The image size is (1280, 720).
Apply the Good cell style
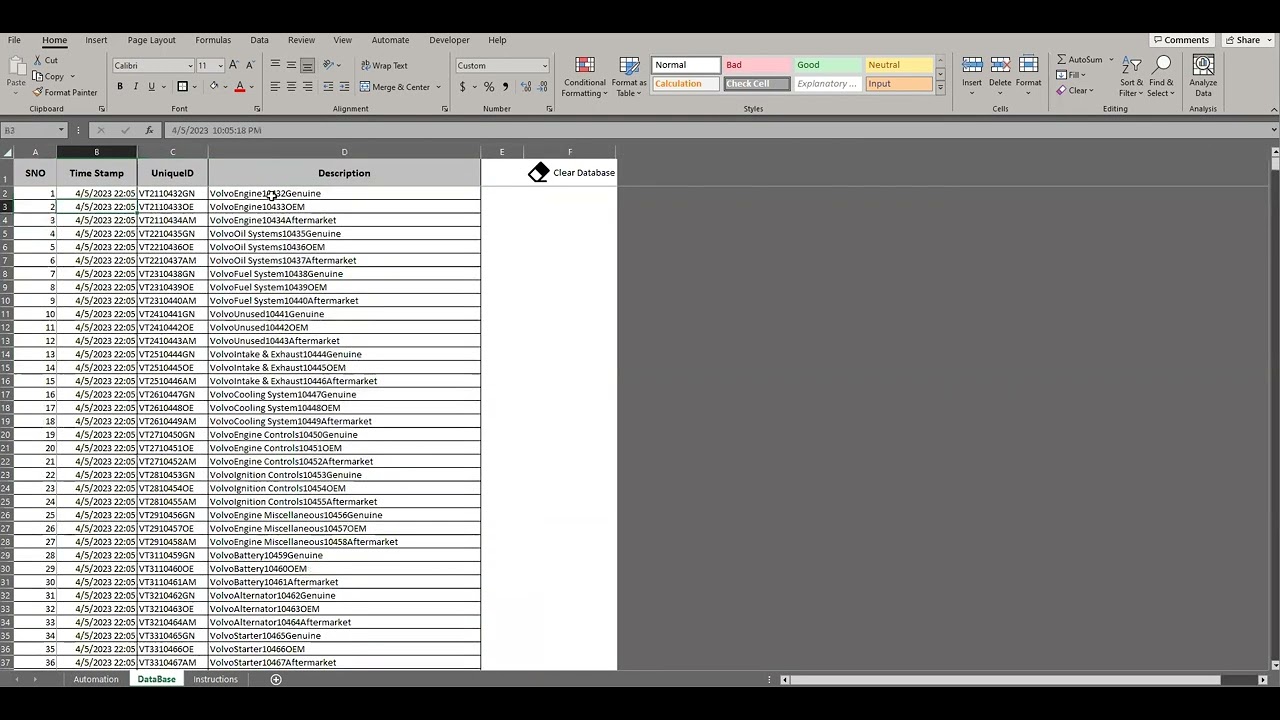point(828,65)
